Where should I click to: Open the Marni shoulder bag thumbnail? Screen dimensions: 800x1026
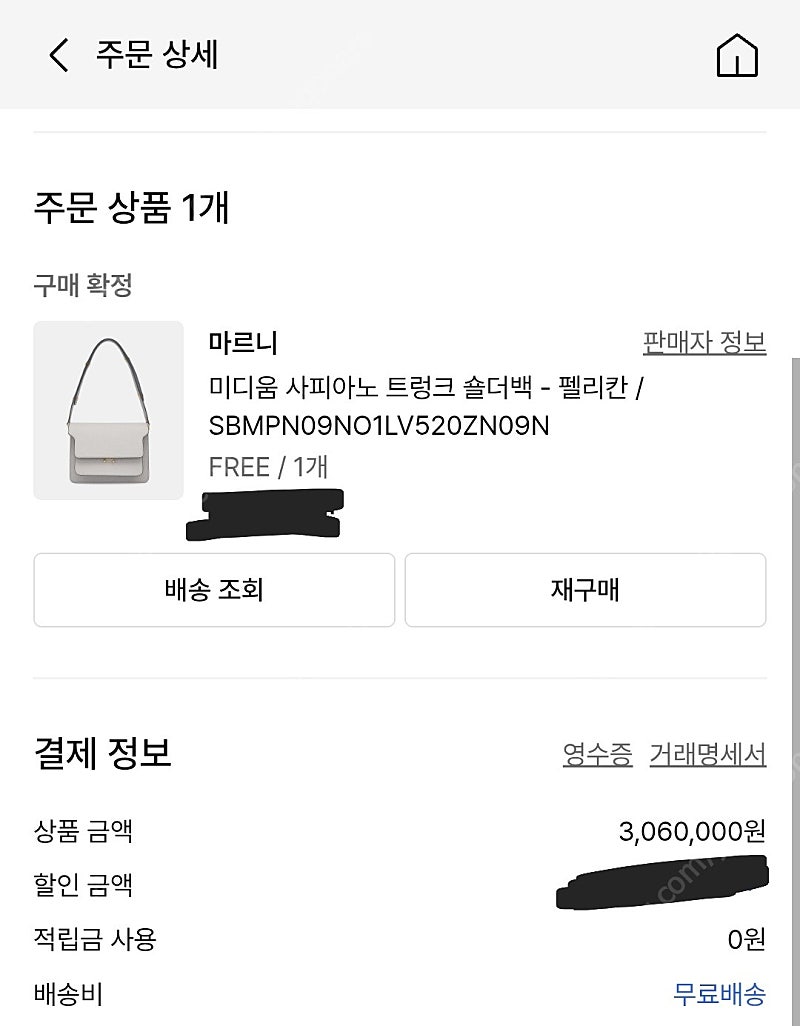109,410
